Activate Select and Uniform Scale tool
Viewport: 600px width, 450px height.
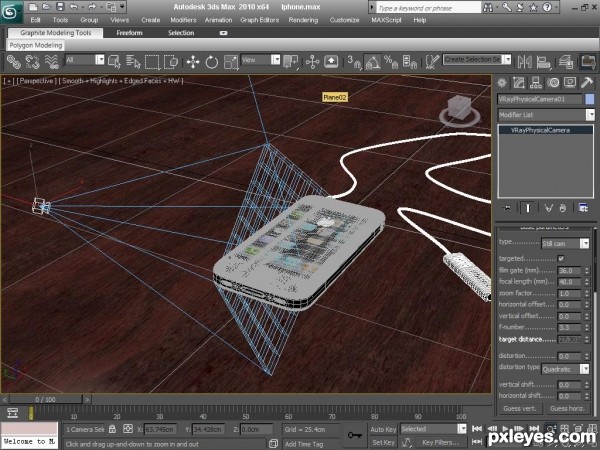(x=231, y=62)
